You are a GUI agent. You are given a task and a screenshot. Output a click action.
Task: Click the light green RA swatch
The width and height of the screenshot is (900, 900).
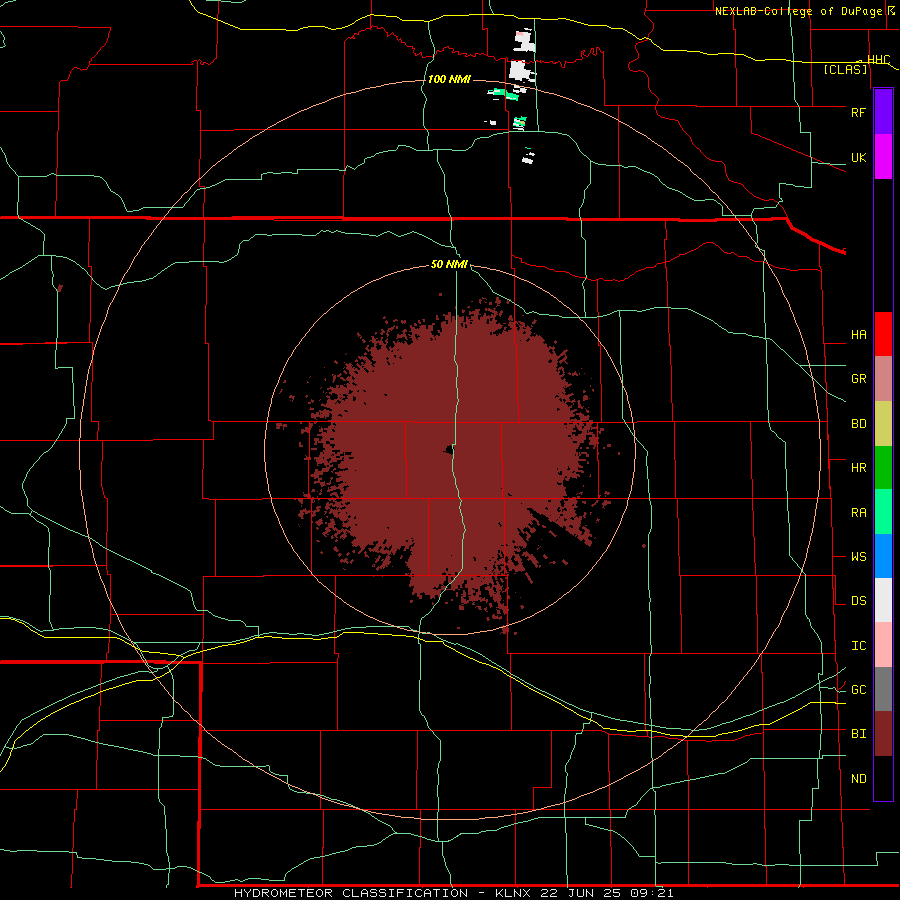click(x=883, y=512)
